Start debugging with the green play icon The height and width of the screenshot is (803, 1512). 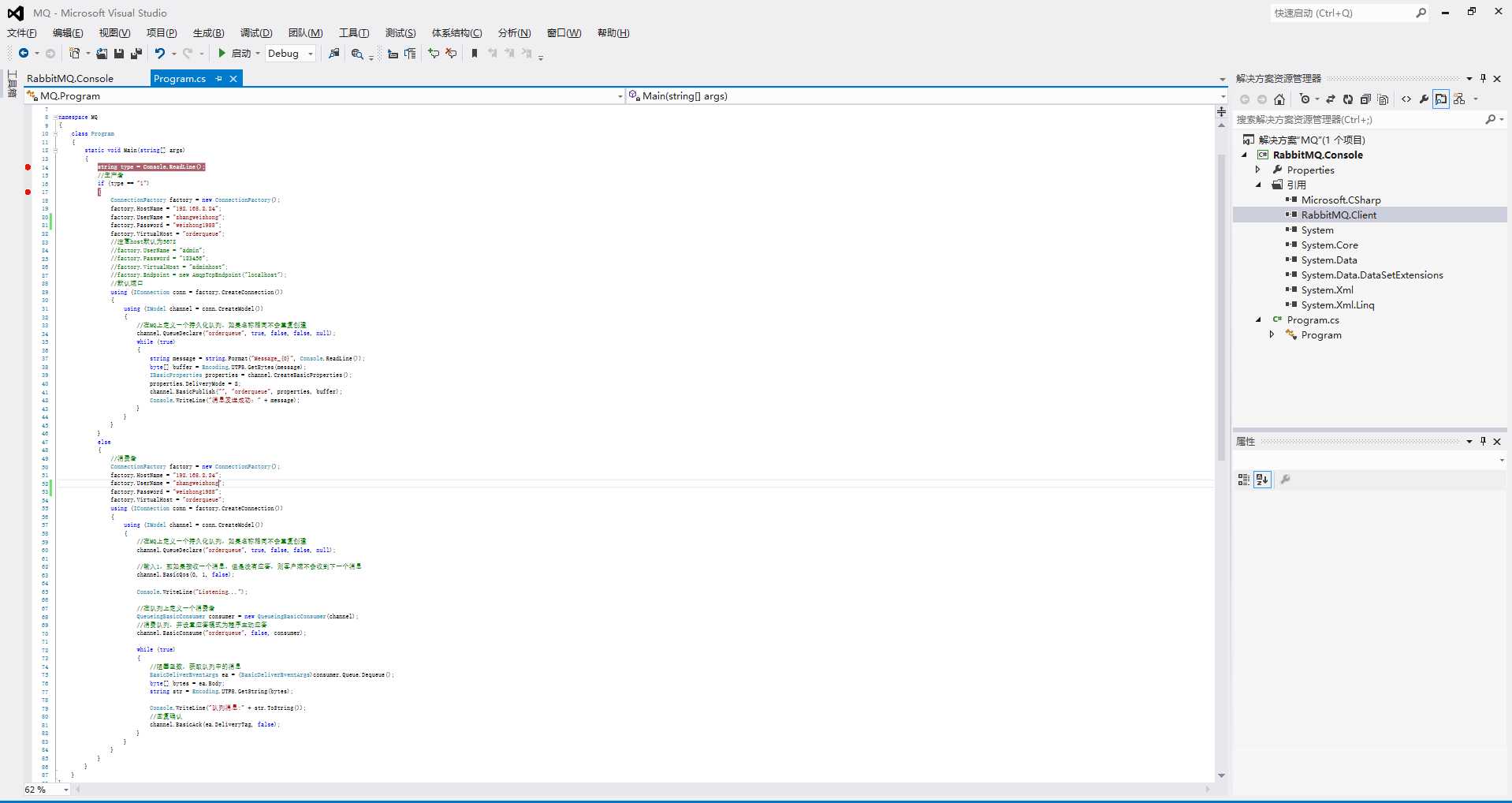coord(222,54)
